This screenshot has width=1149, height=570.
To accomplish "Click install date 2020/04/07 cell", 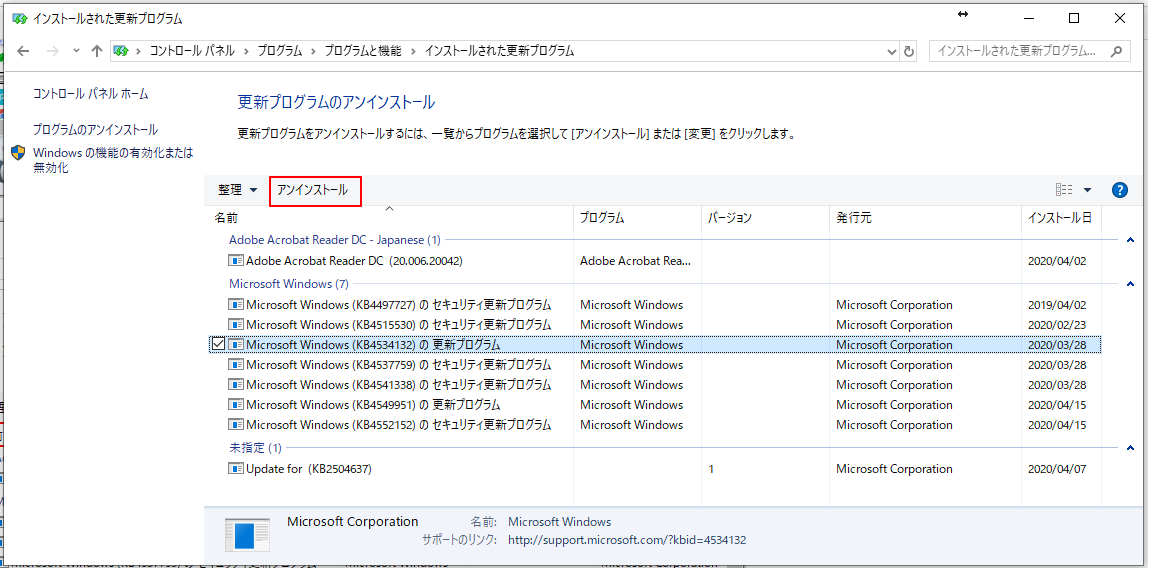I will [x=1057, y=469].
